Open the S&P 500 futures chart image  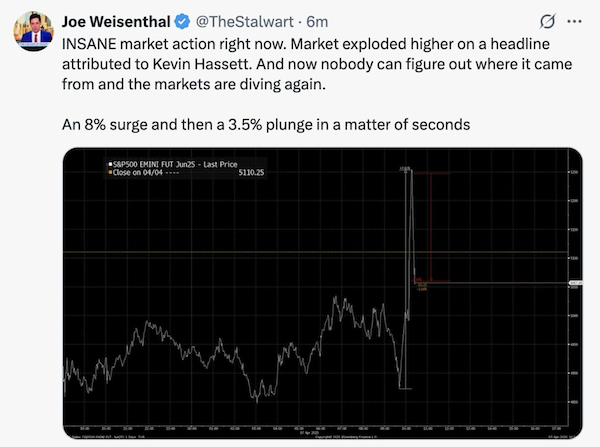[x=323, y=293]
